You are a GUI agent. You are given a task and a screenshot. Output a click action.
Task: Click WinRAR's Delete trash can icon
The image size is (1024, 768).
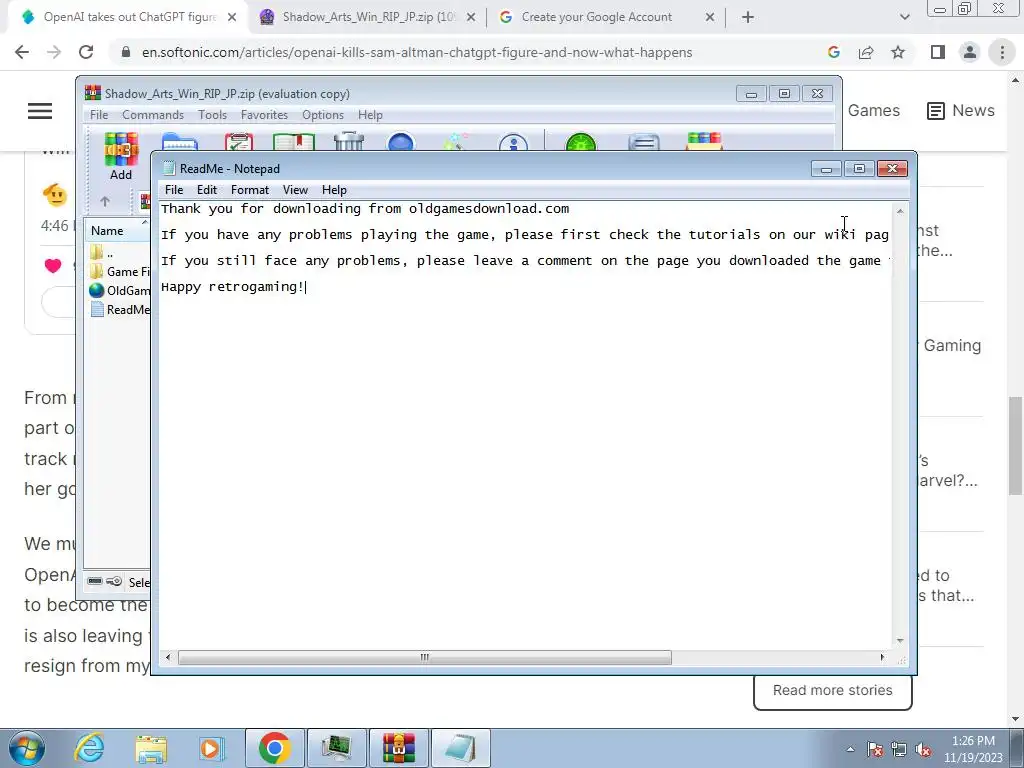pos(349,141)
